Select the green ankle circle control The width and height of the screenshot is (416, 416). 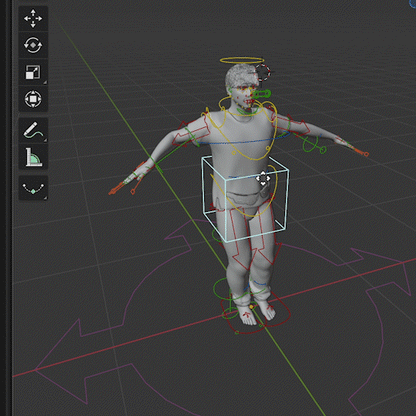tap(223, 289)
